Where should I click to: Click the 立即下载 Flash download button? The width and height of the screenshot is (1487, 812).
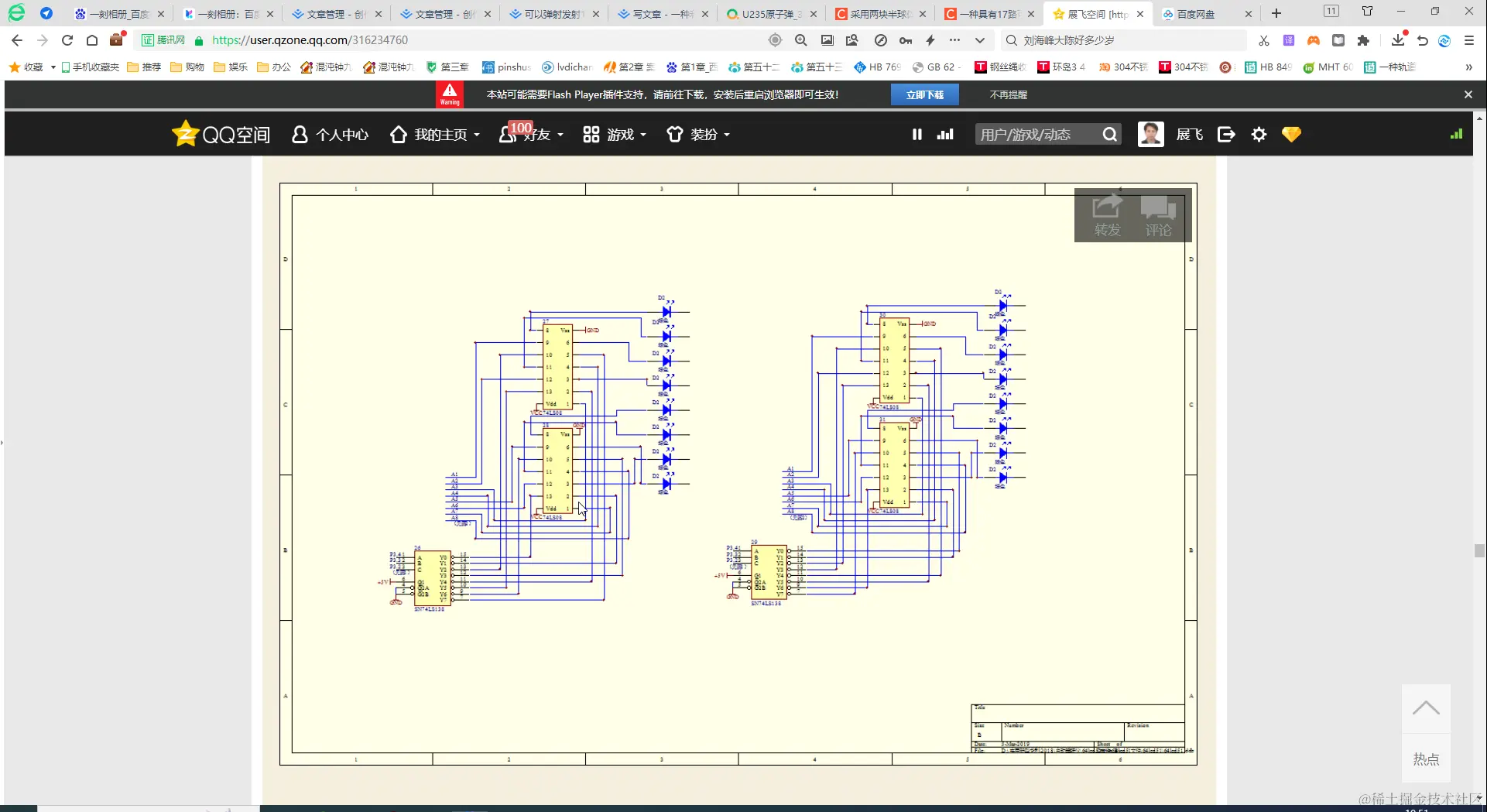(x=925, y=94)
